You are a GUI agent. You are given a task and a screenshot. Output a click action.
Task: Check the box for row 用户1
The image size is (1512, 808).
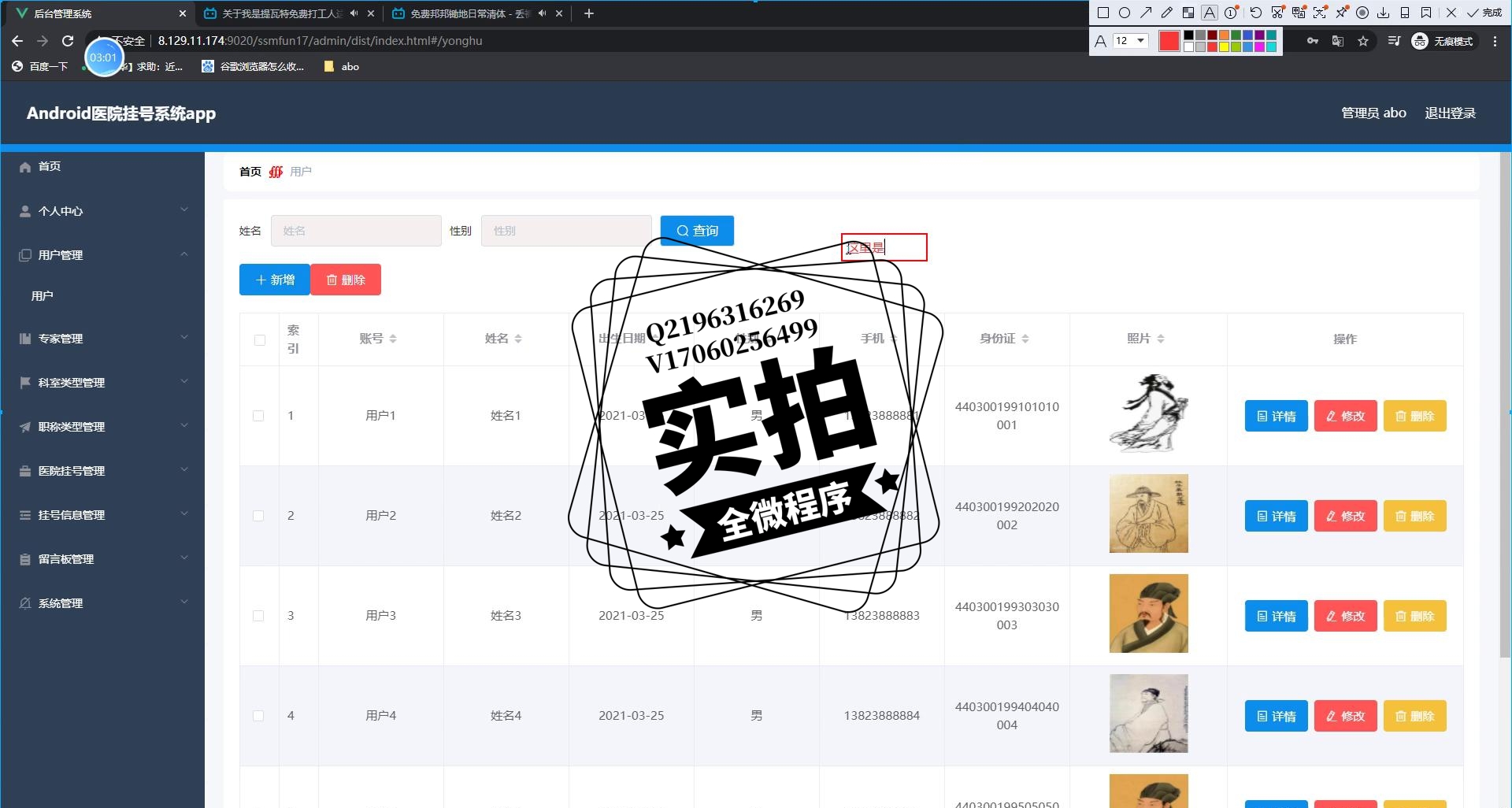pyautogui.click(x=258, y=416)
